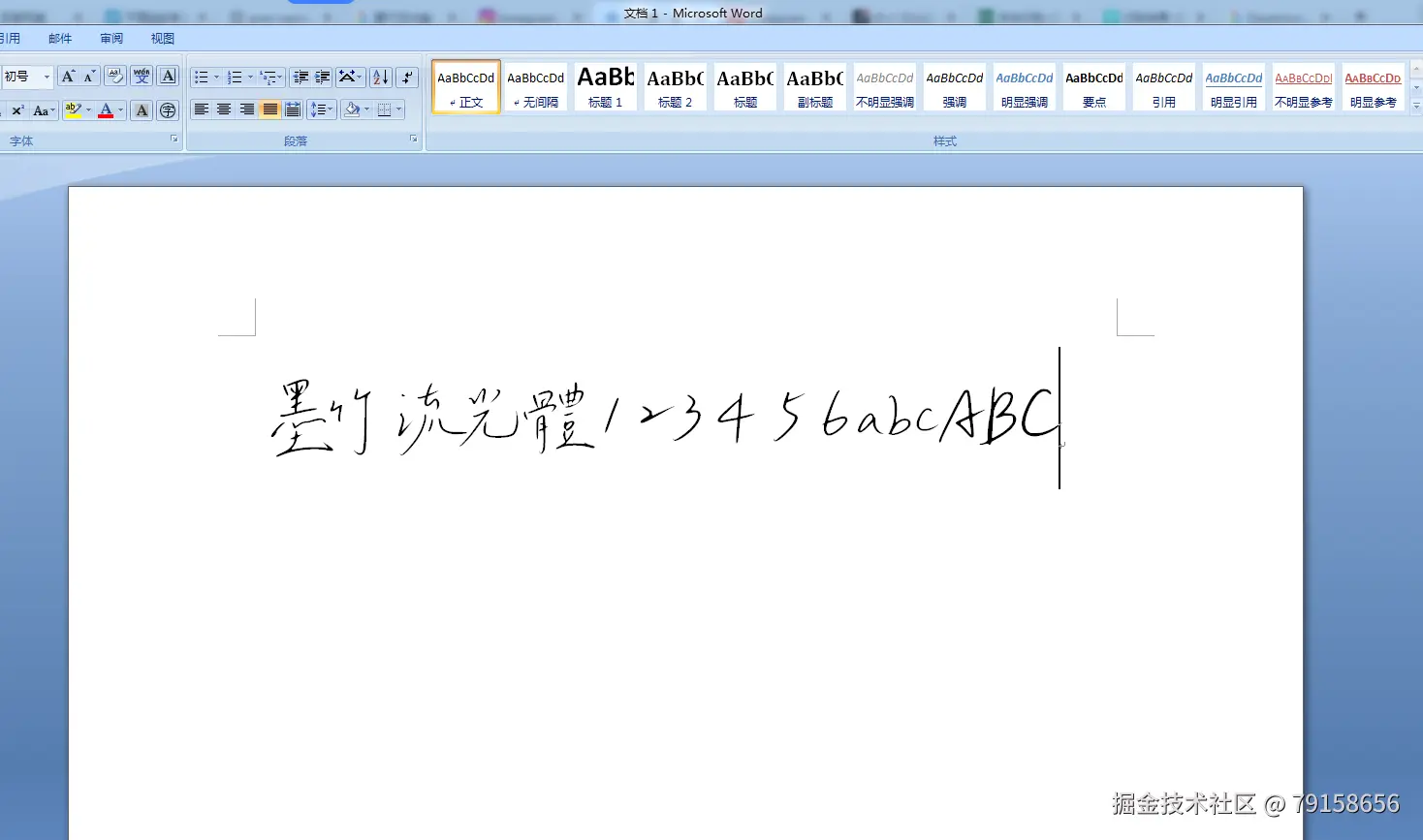Apply the 不明显强调 style
Viewport: 1423px width, 840px height.
(885, 87)
